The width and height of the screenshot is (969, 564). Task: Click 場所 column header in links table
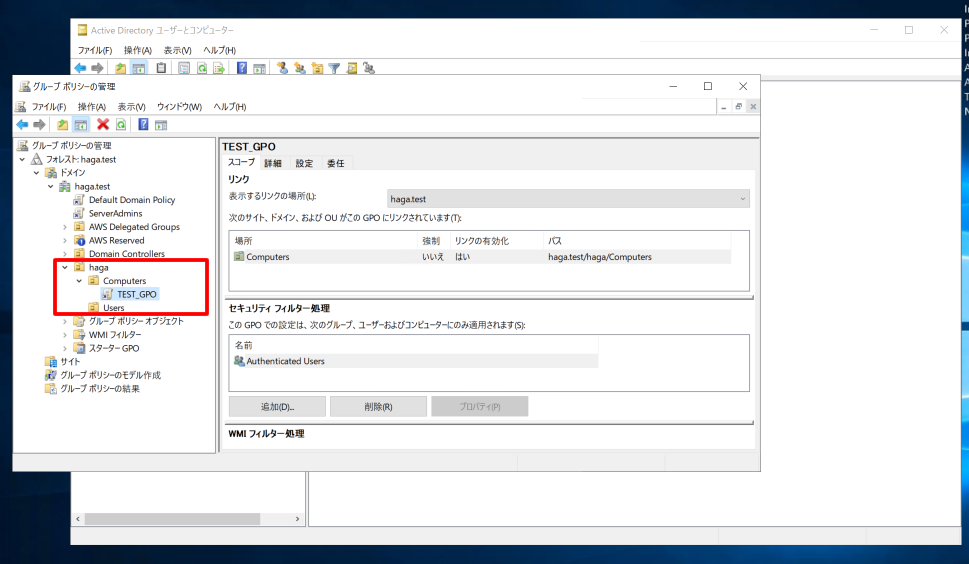click(x=323, y=241)
